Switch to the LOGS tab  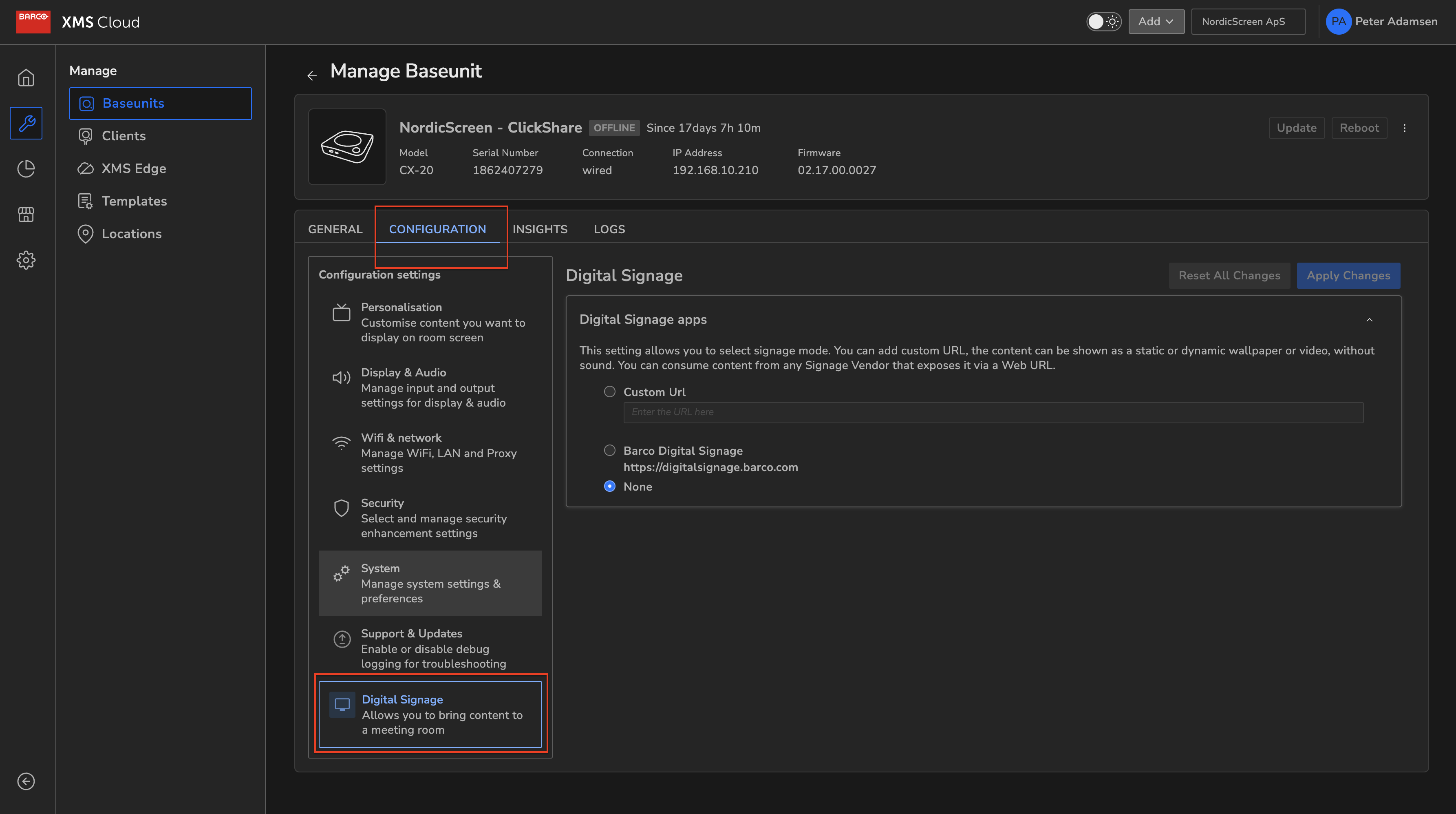(x=609, y=229)
